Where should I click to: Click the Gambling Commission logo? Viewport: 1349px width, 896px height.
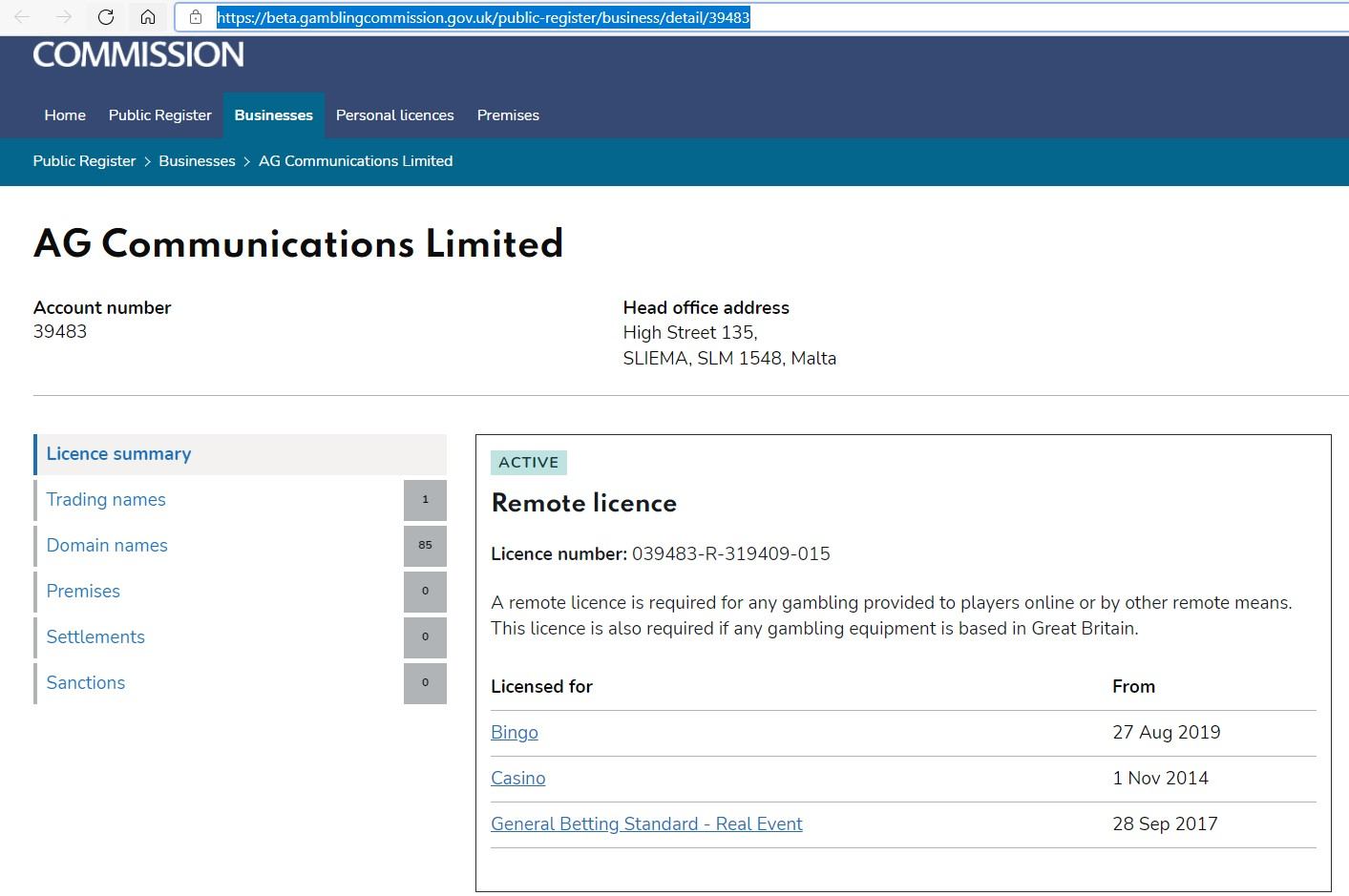coord(138,55)
